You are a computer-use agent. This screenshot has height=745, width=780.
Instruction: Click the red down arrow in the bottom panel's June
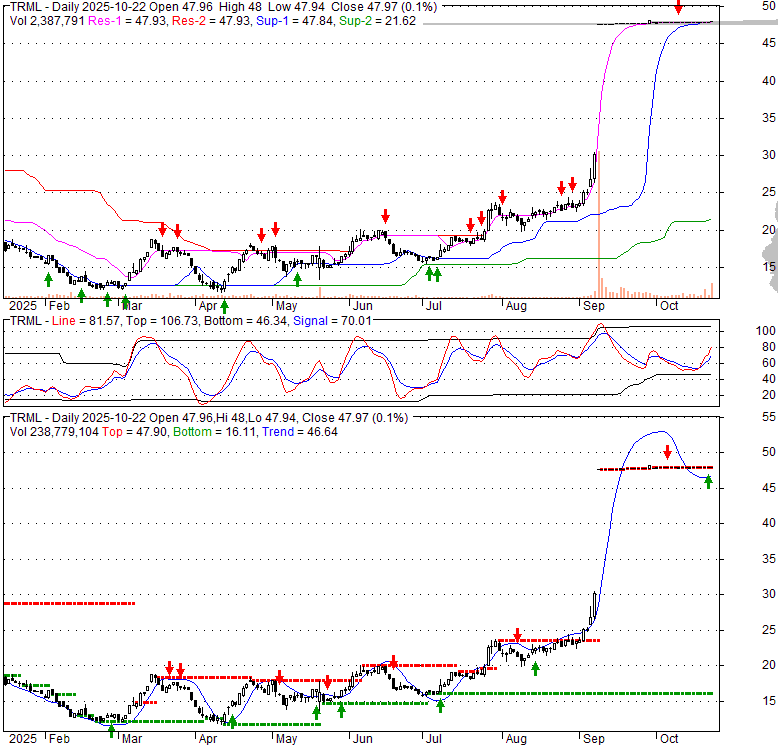click(x=394, y=661)
